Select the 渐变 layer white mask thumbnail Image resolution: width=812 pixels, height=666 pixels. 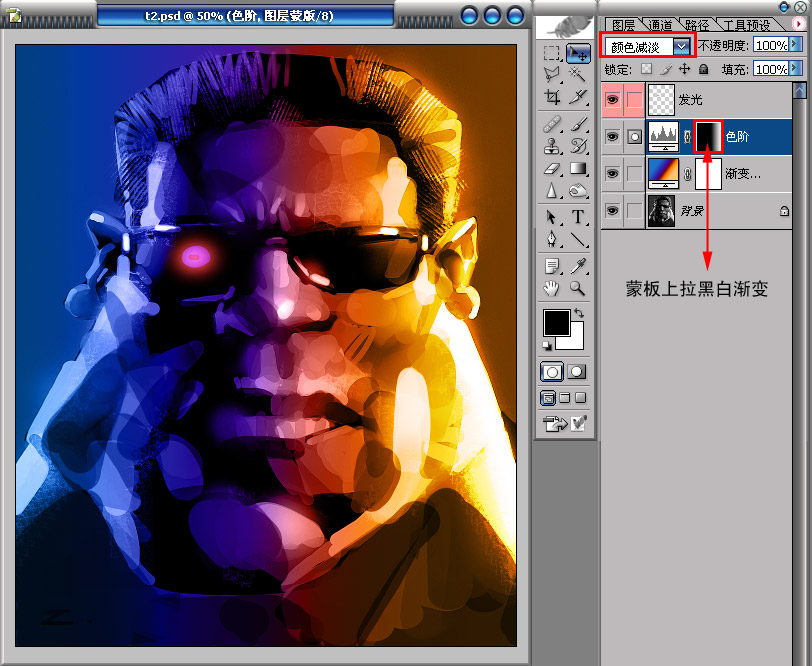(708, 173)
